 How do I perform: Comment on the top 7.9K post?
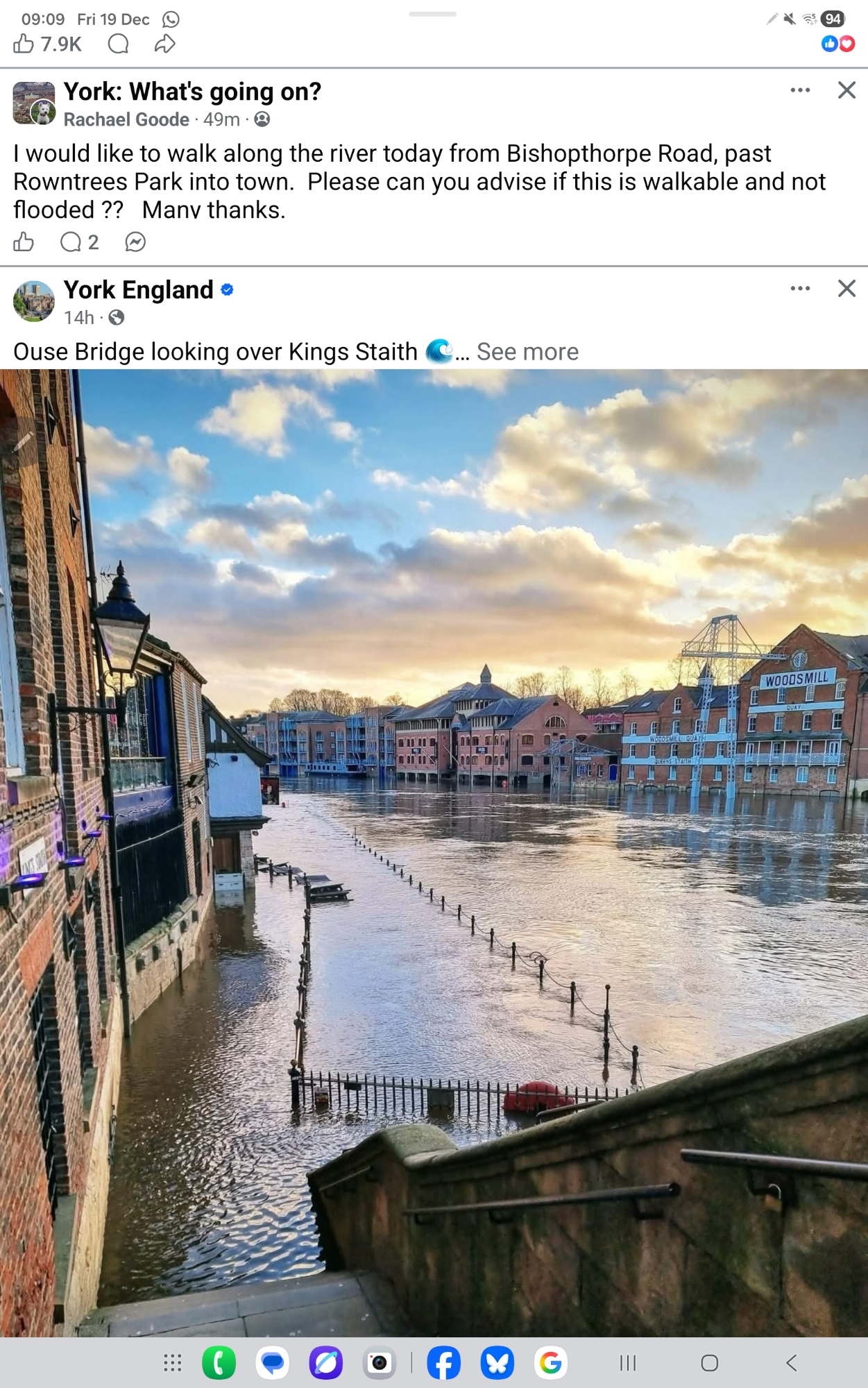click(119, 44)
